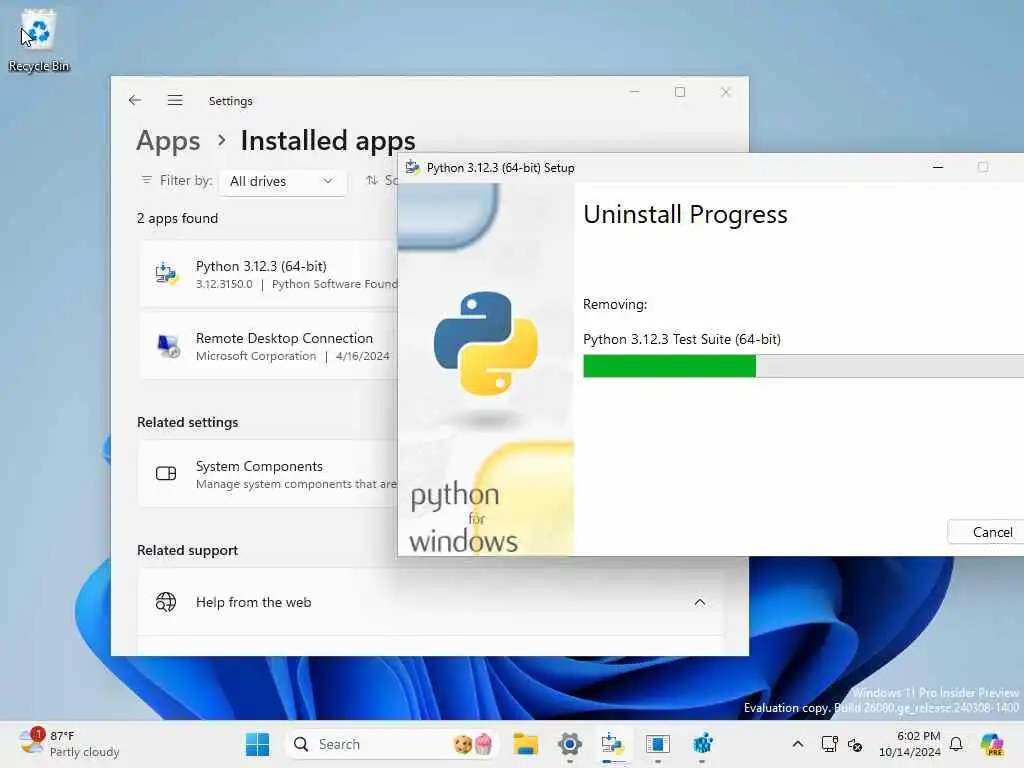Click the Remote Desktop Connection app icon
Viewport: 1024px width, 768px height.
[168, 345]
